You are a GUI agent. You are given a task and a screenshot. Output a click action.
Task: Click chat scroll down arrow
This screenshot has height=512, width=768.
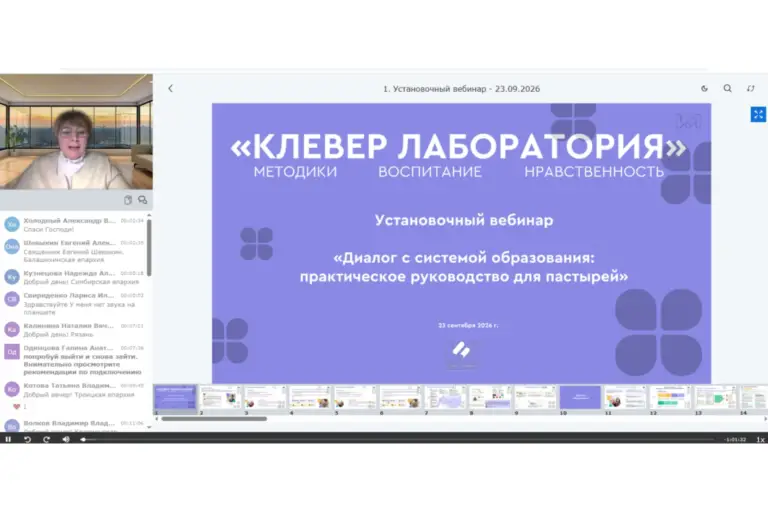click(x=149, y=427)
